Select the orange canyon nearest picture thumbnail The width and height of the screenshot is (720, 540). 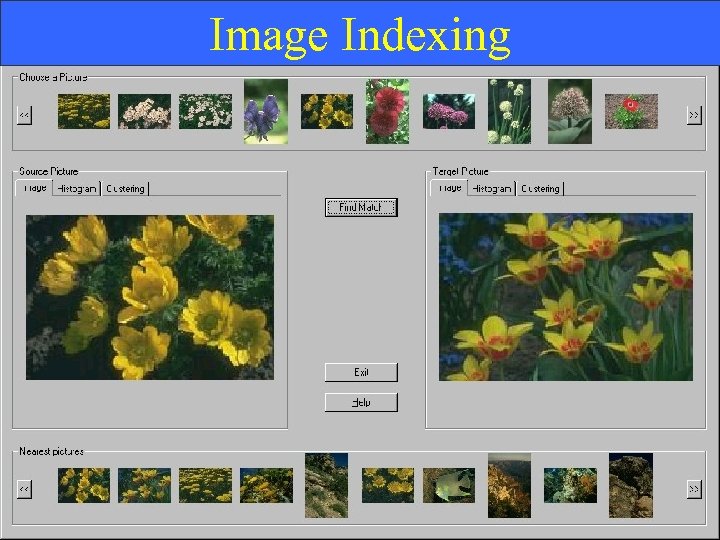(509, 485)
